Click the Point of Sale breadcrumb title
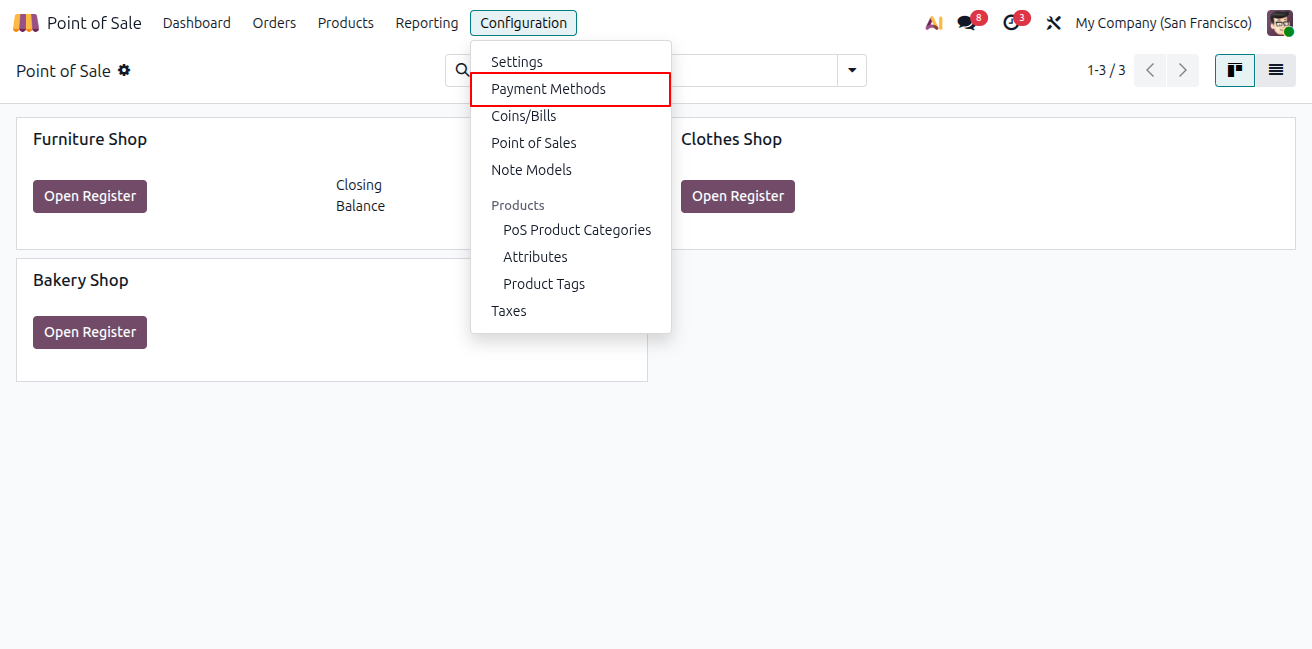 click(x=63, y=71)
